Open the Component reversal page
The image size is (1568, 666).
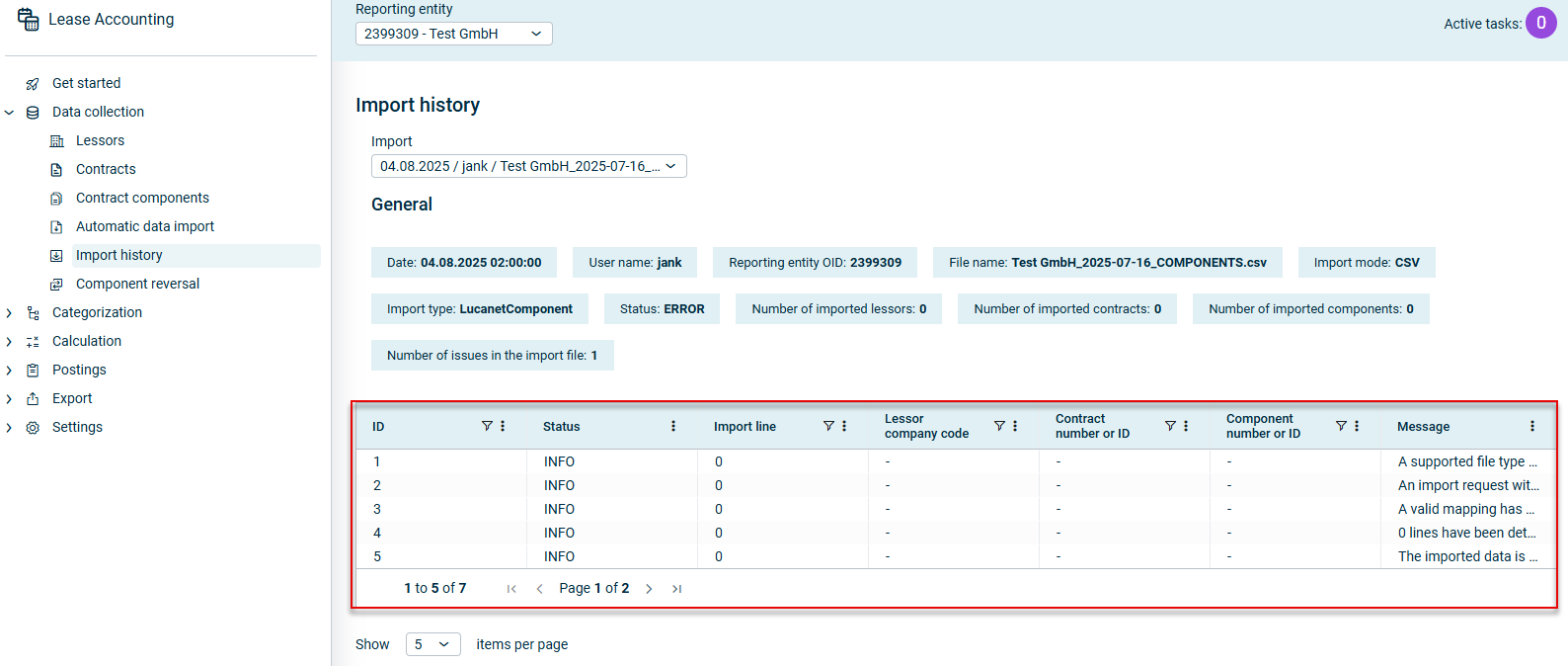coord(137,284)
